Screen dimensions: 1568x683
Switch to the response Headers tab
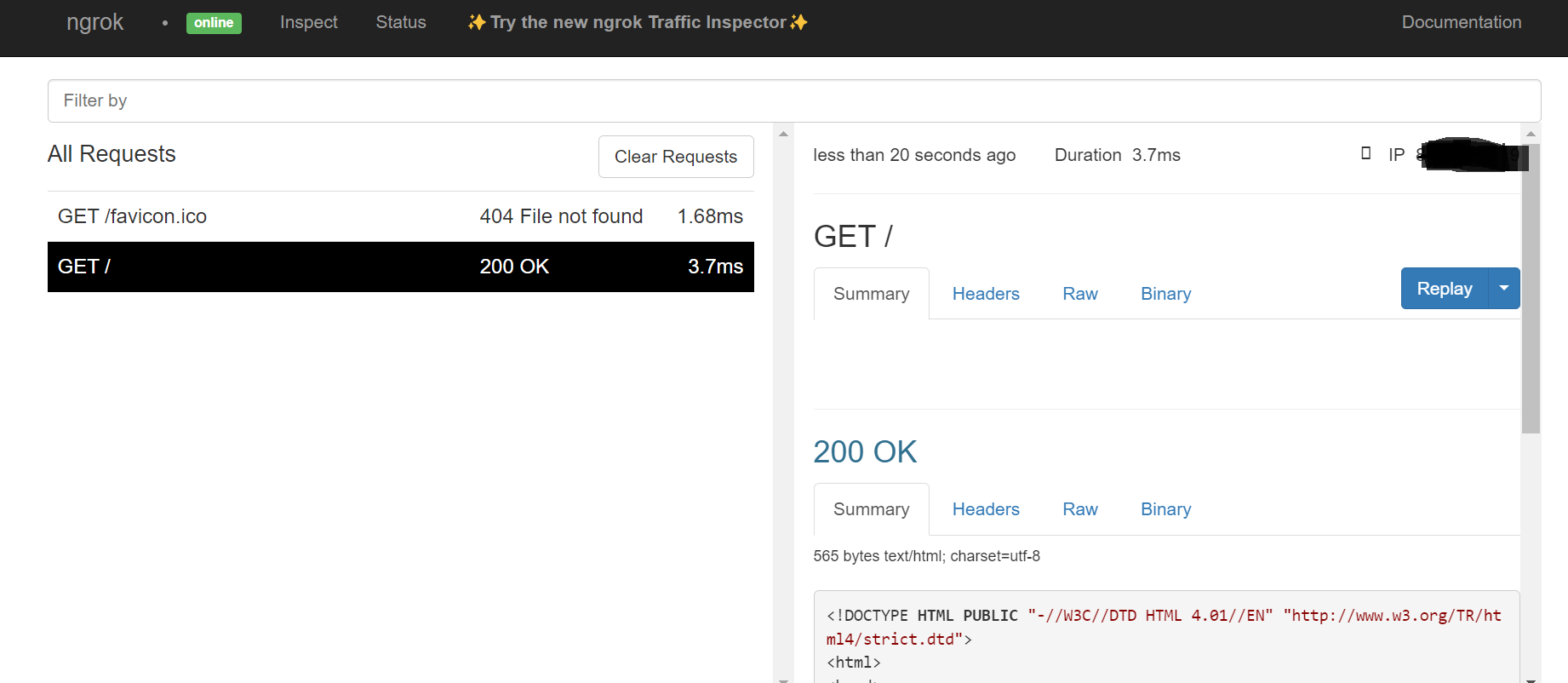[985, 509]
